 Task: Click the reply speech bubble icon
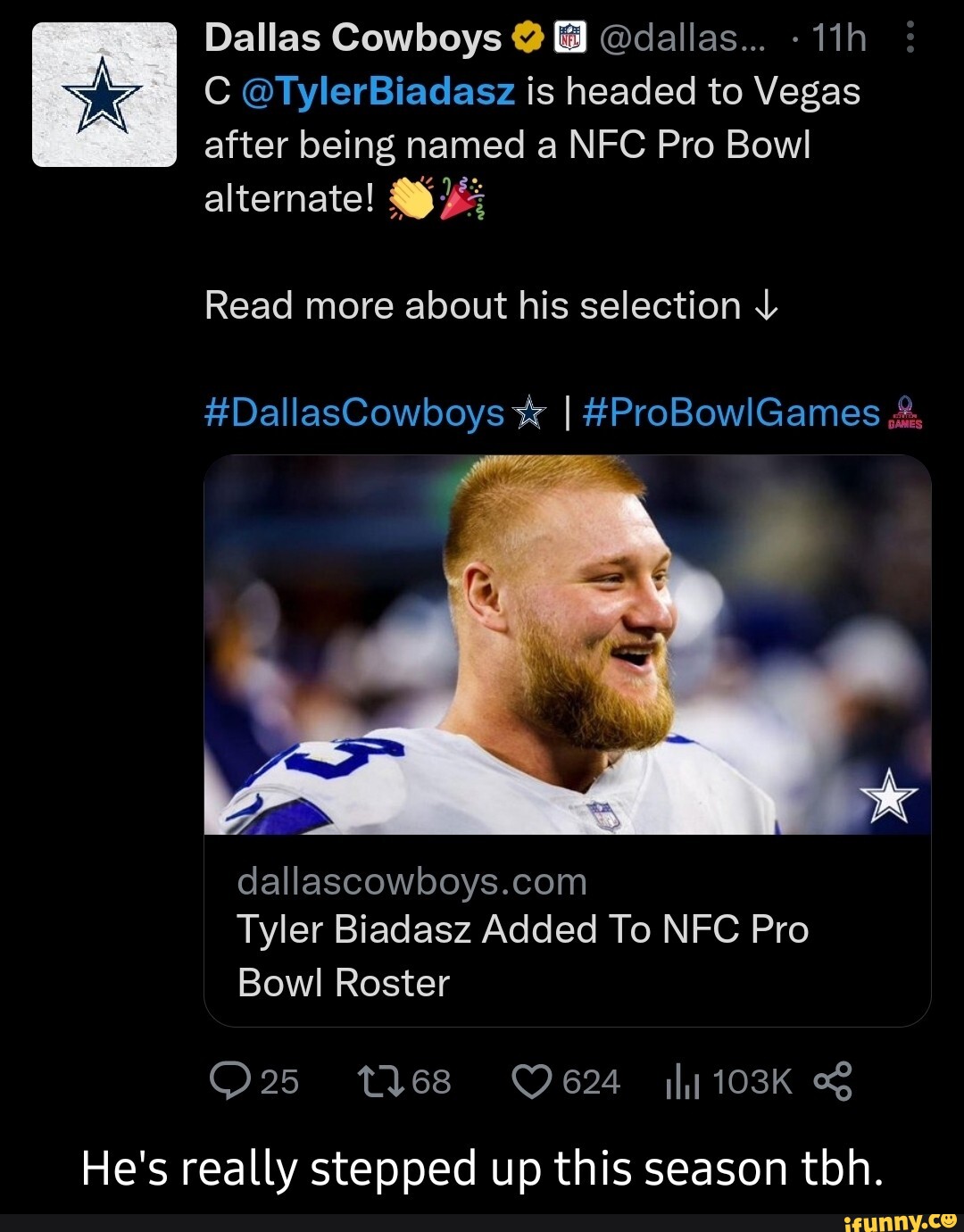point(229,1082)
